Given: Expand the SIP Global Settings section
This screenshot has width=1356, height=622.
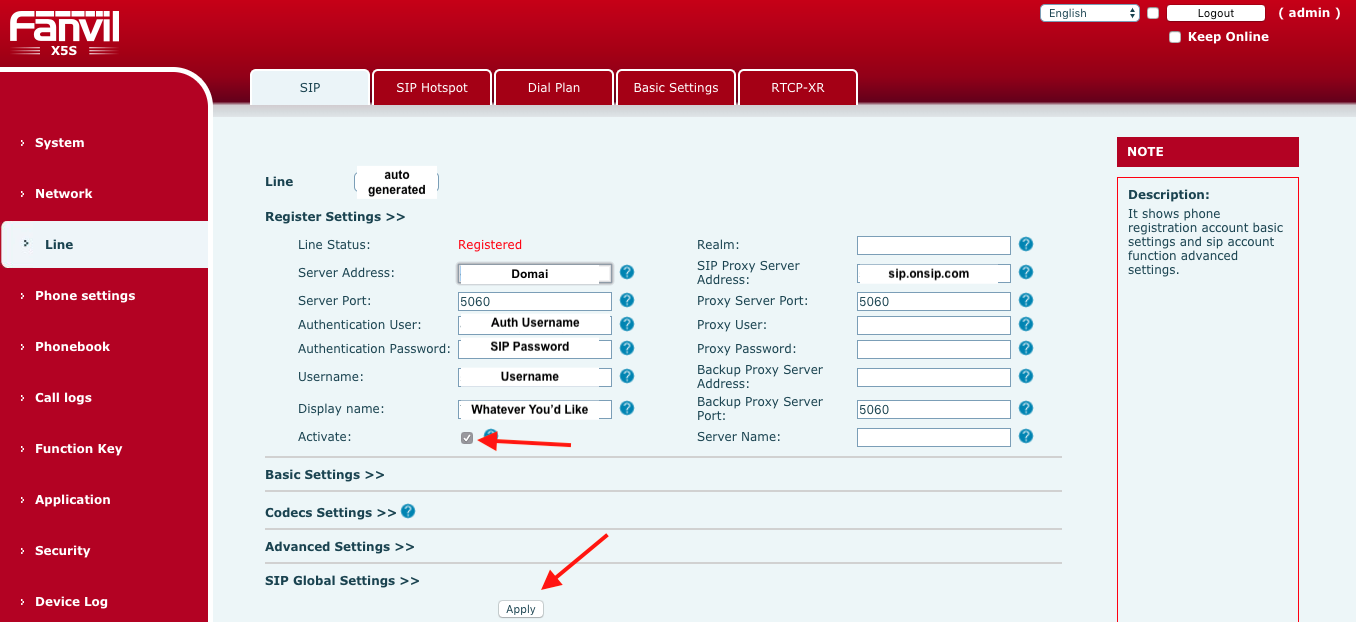Looking at the screenshot, I should pyautogui.click(x=342, y=580).
